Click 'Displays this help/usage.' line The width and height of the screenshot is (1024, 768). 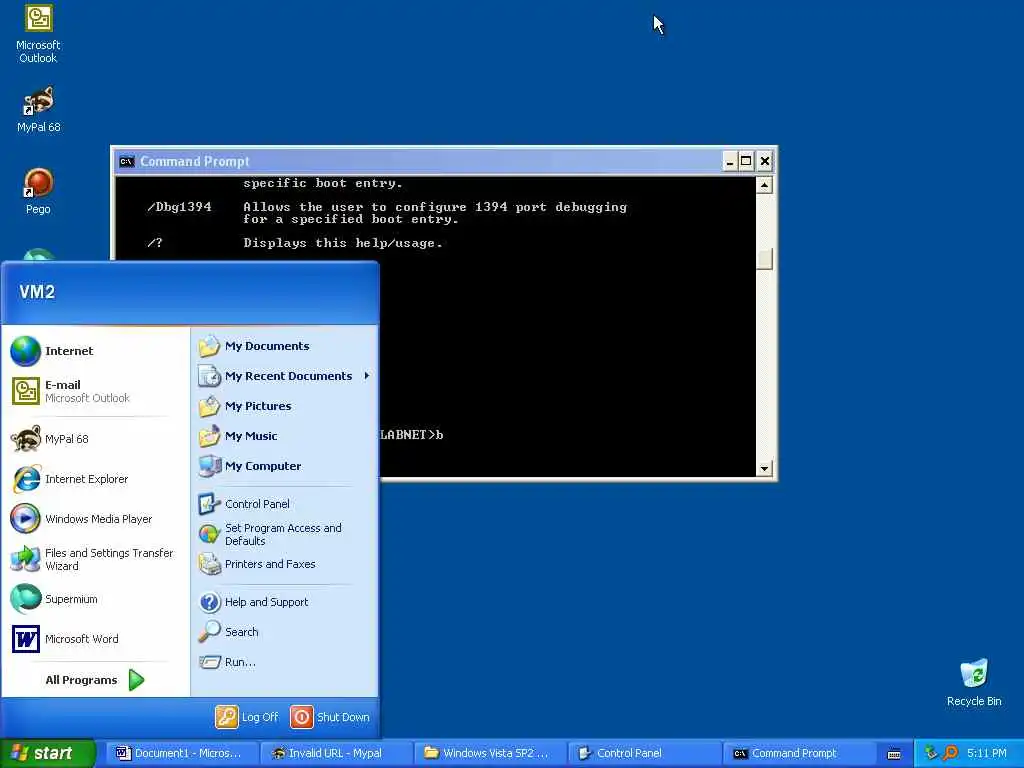coord(343,243)
